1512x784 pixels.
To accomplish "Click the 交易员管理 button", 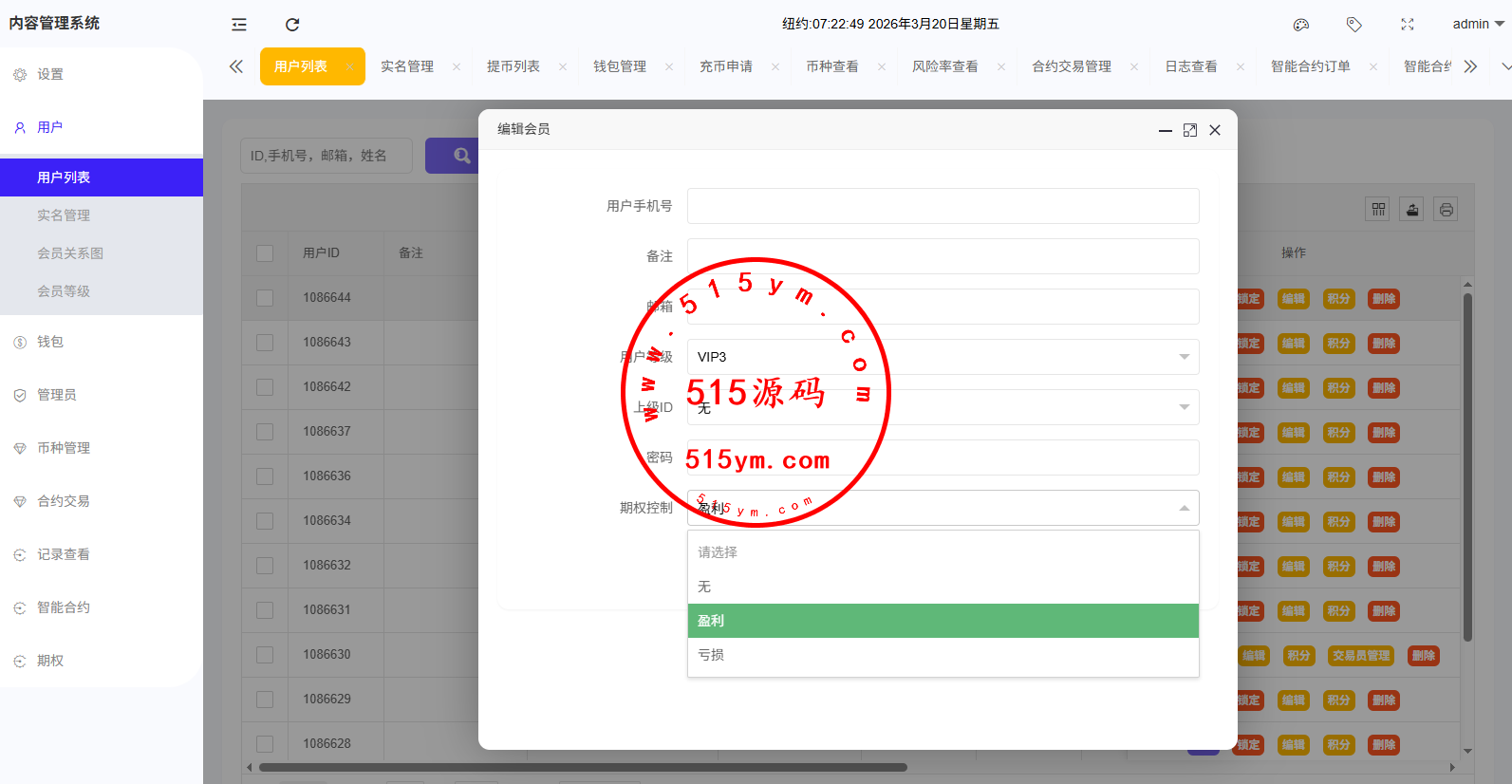I will 1360,656.
